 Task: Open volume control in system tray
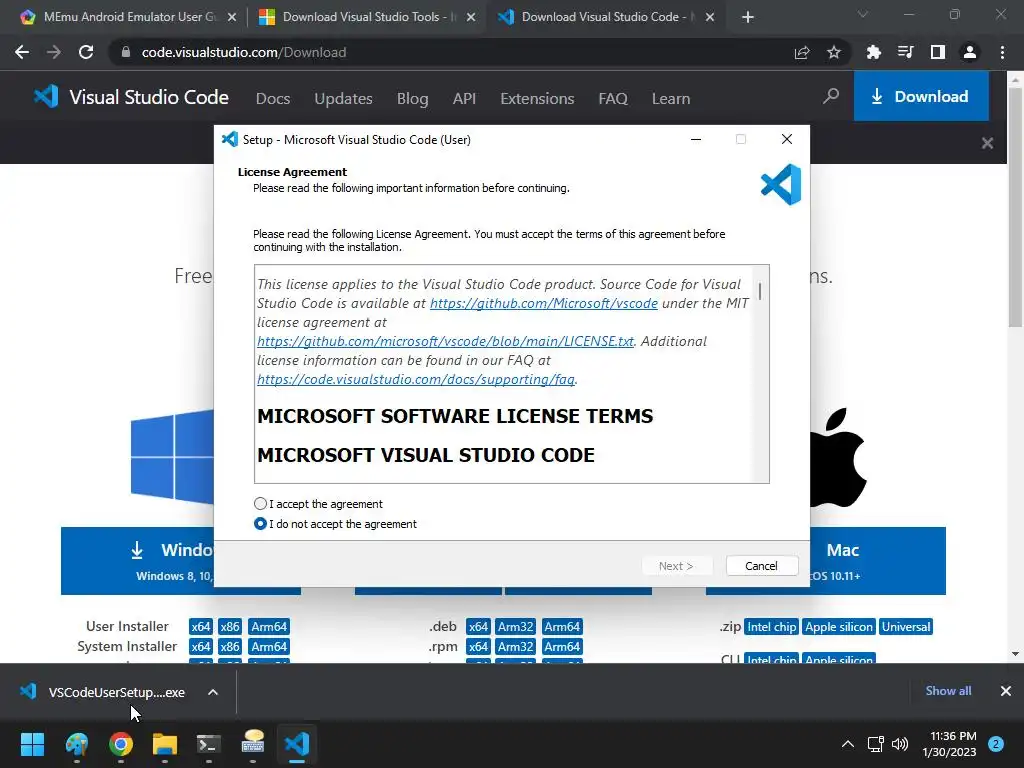tap(900, 744)
